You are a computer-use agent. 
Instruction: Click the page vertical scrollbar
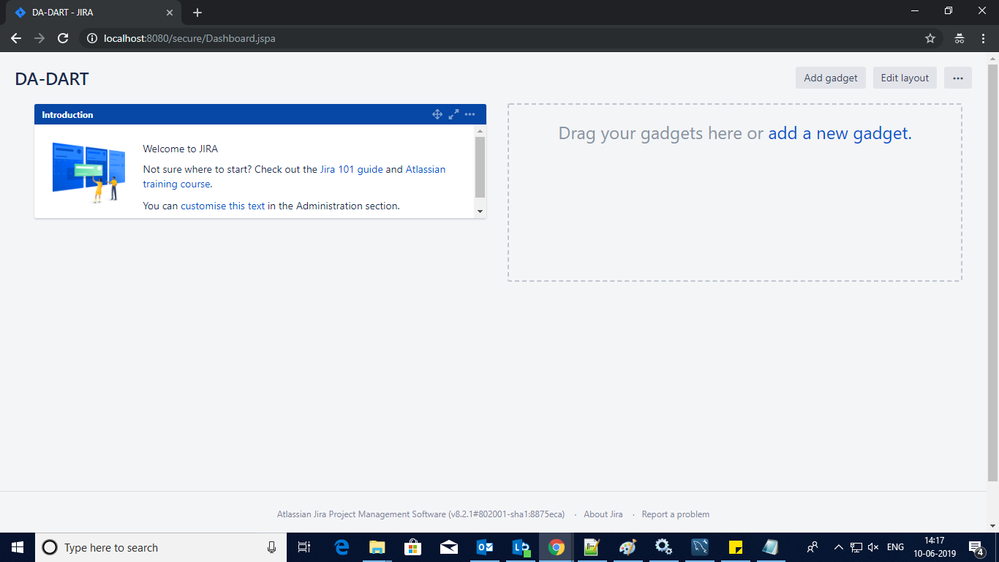(993, 273)
